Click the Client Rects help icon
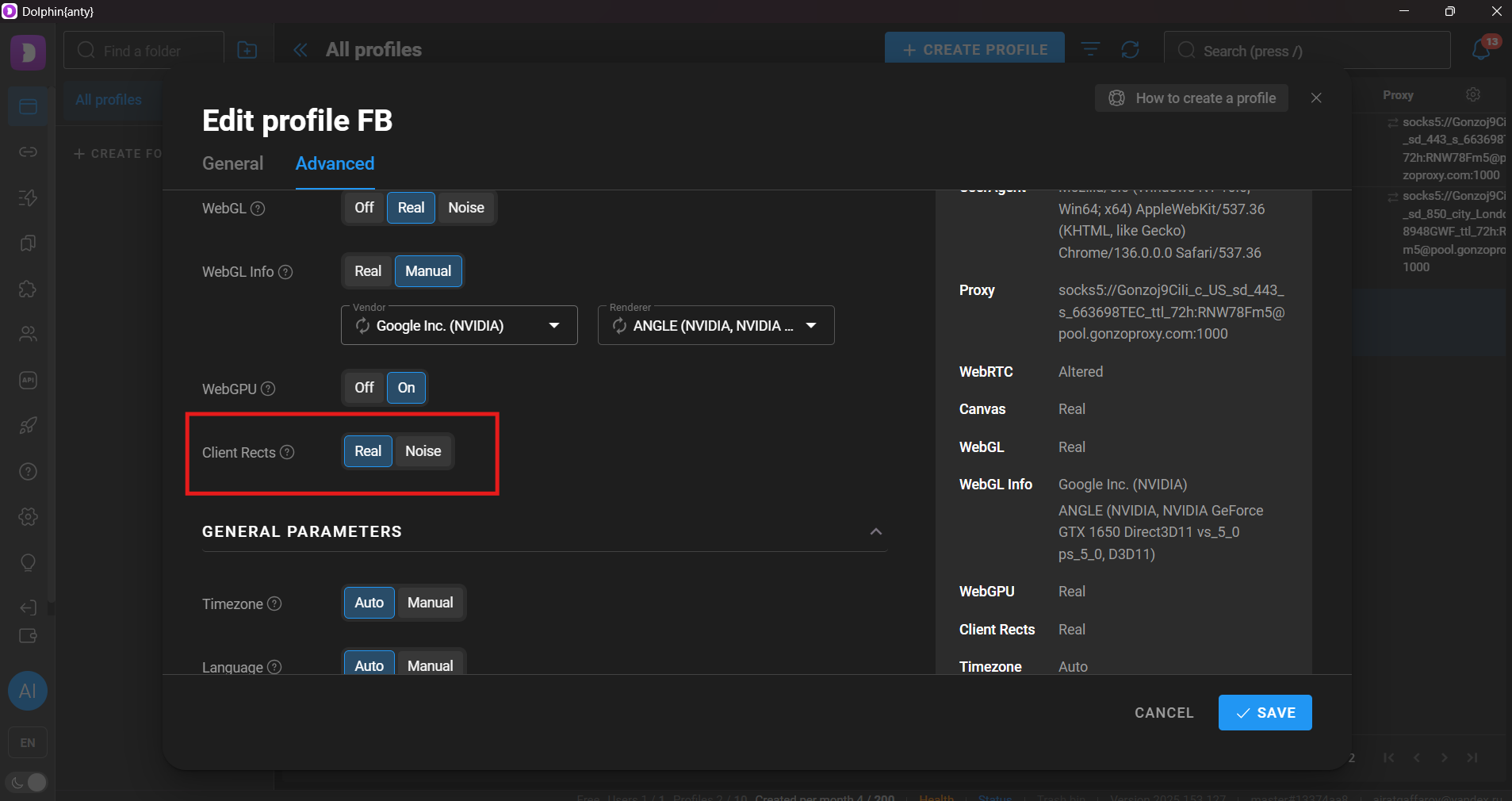Screen dimensions: 1512x801 point(288,452)
